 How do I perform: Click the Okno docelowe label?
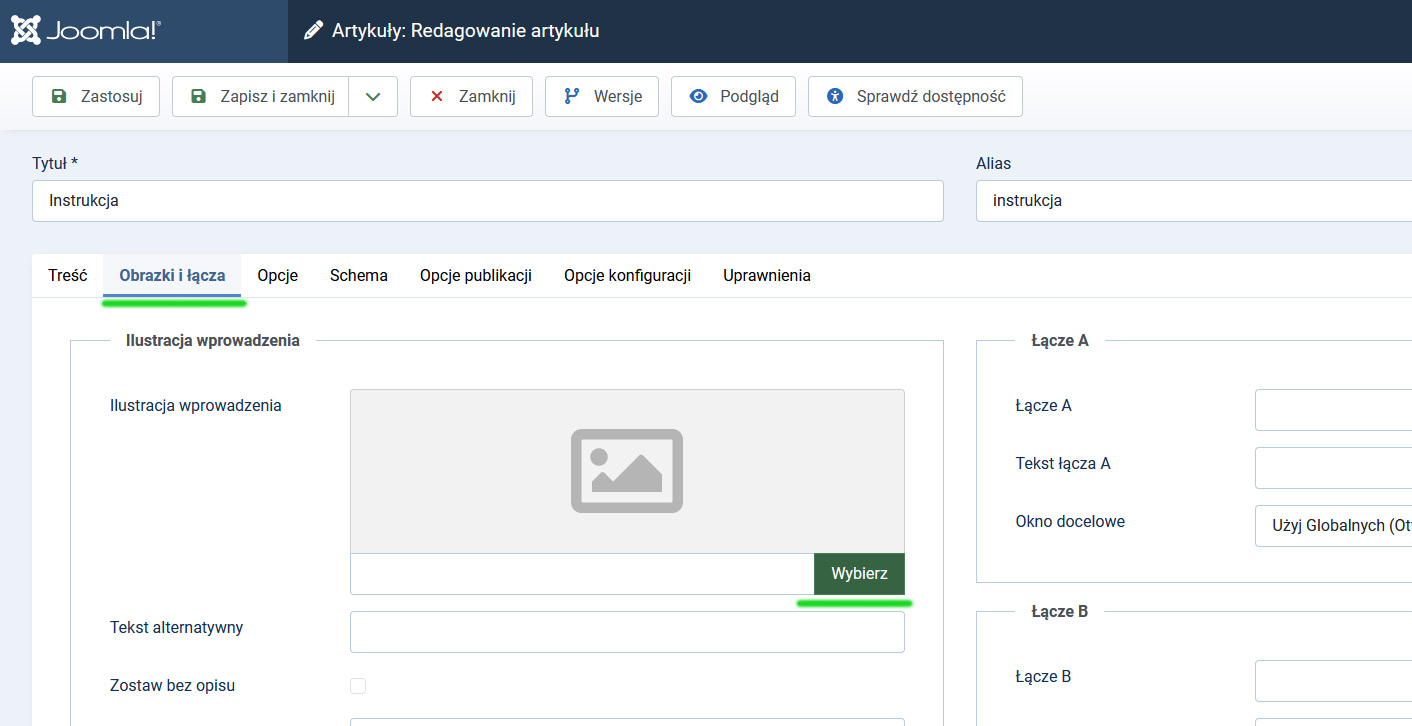pyautogui.click(x=1070, y=522)
